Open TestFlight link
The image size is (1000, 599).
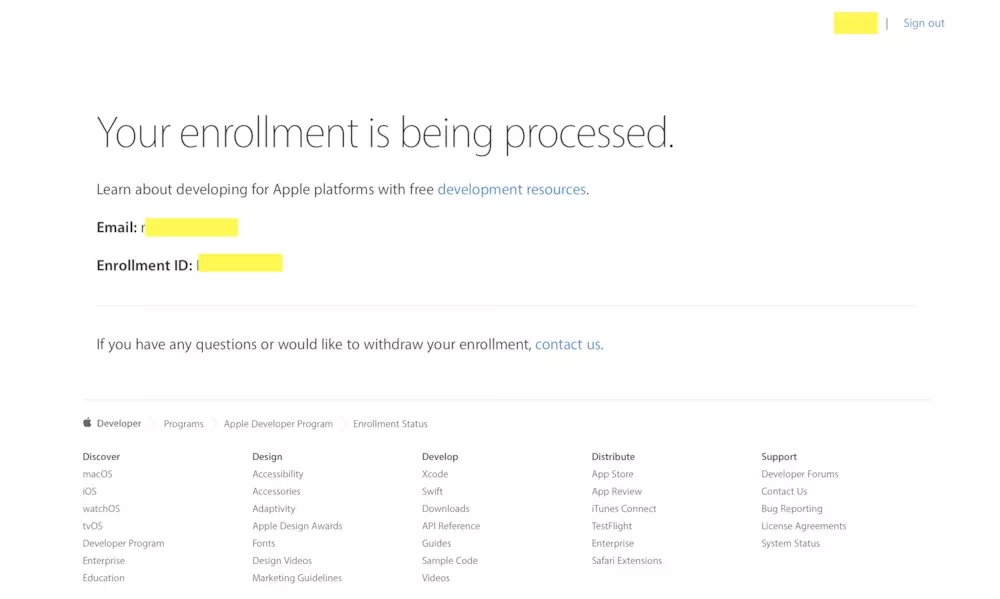pyautogui.click(x=612, y=526)
